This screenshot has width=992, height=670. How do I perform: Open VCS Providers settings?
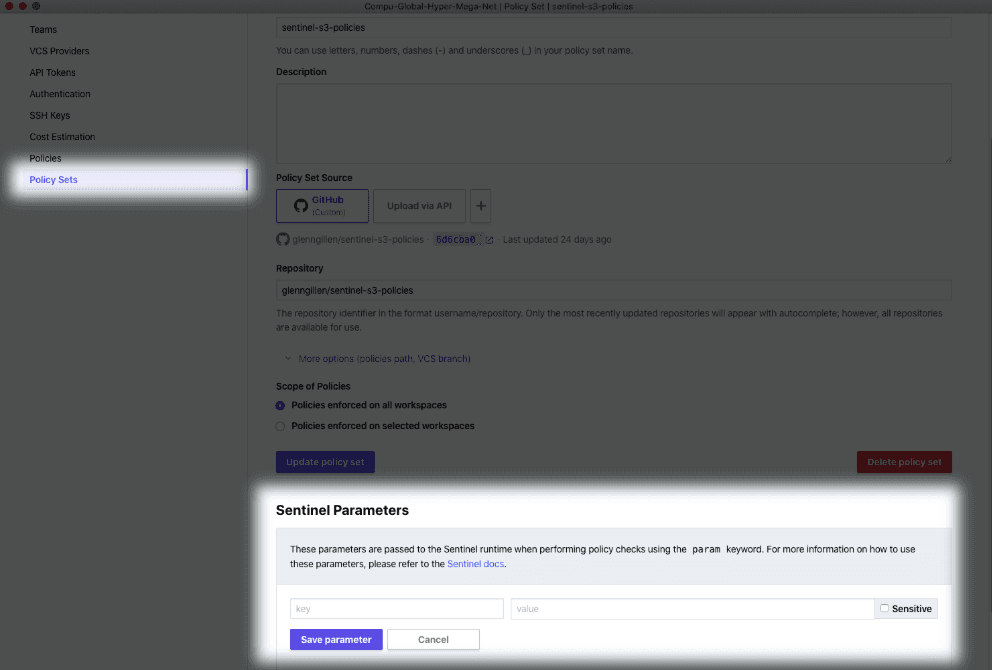click(x=59, y=51)
